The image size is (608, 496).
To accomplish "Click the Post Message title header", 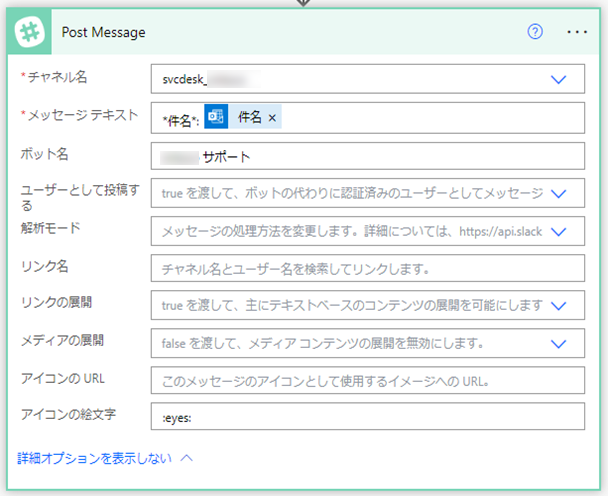I will (104, 32).
